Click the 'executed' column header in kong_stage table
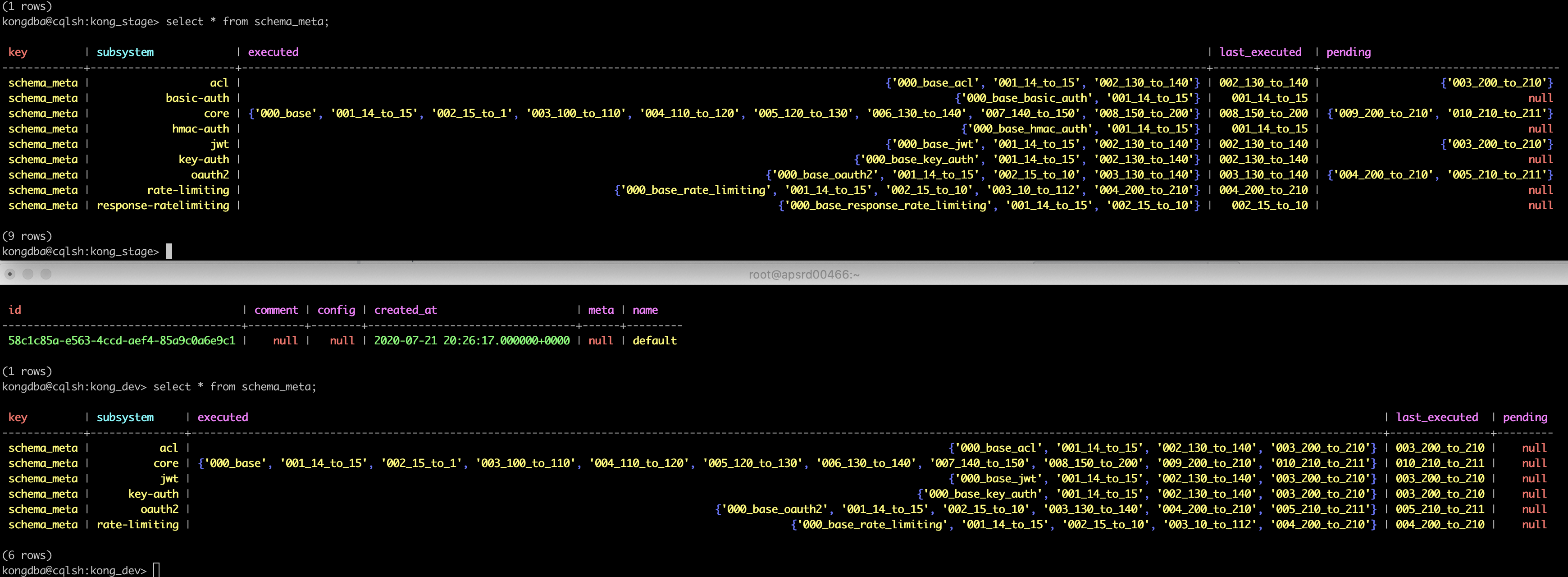1568x577 pixels. click(x=273, y=52)
